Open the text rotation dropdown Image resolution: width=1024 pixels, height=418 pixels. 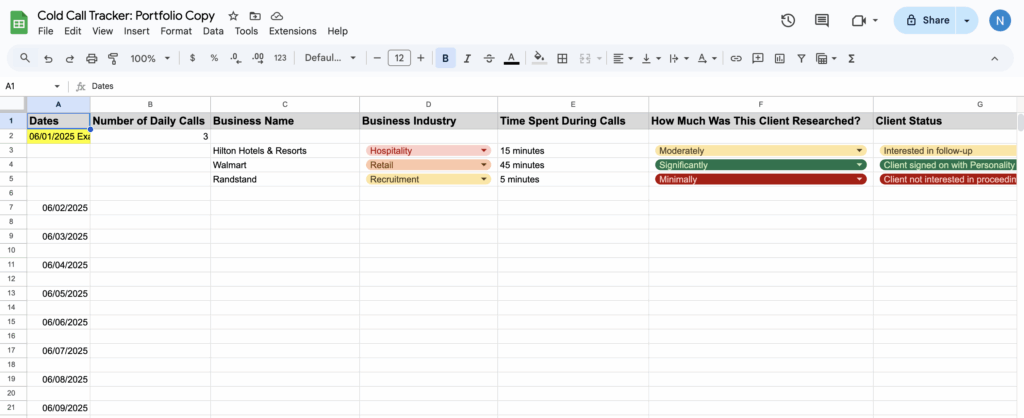(x=707, y=58)
